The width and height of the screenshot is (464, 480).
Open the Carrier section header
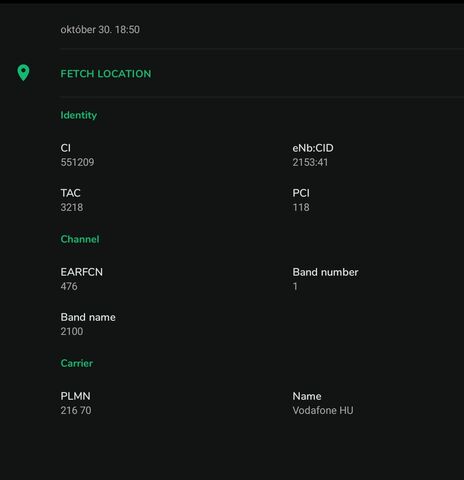pyautogui.click(x=77, y=363)
